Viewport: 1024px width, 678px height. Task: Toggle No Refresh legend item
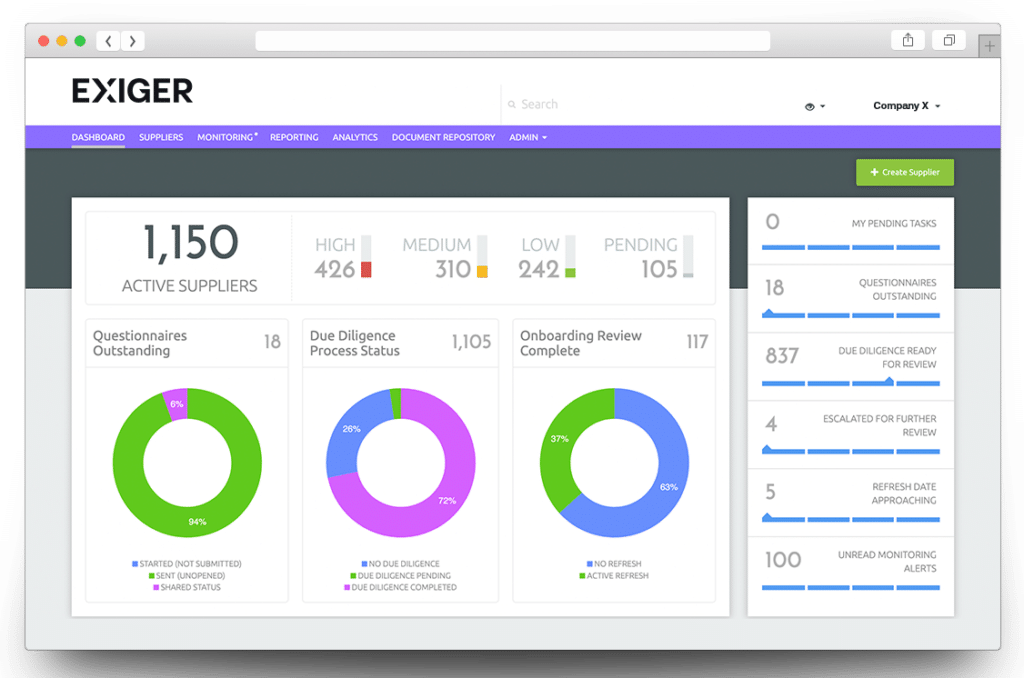(614, 564)
